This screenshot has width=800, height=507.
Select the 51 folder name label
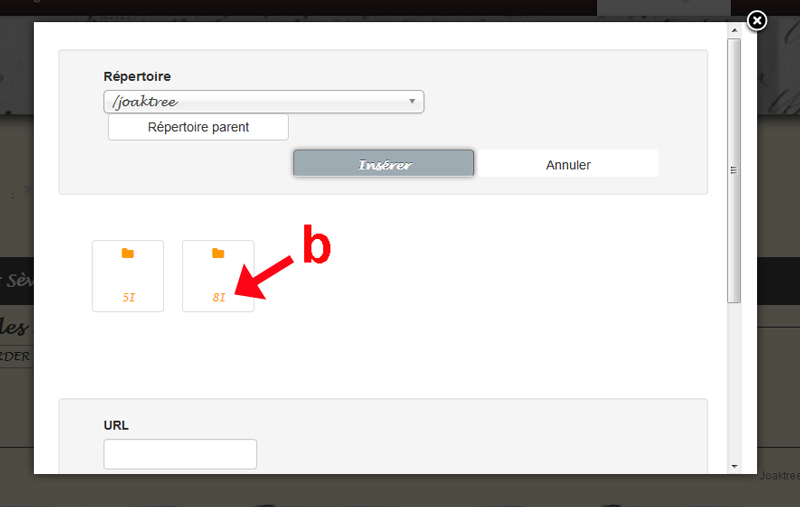[129, 297]
